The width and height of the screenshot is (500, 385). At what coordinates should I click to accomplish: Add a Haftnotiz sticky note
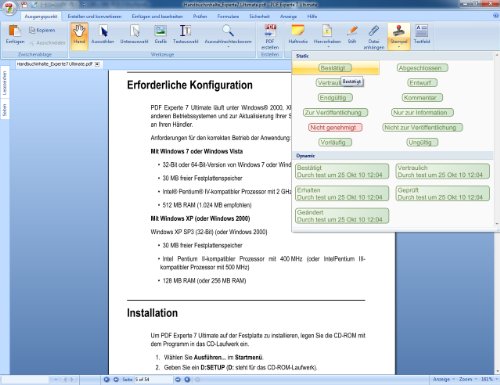point(298,35)
